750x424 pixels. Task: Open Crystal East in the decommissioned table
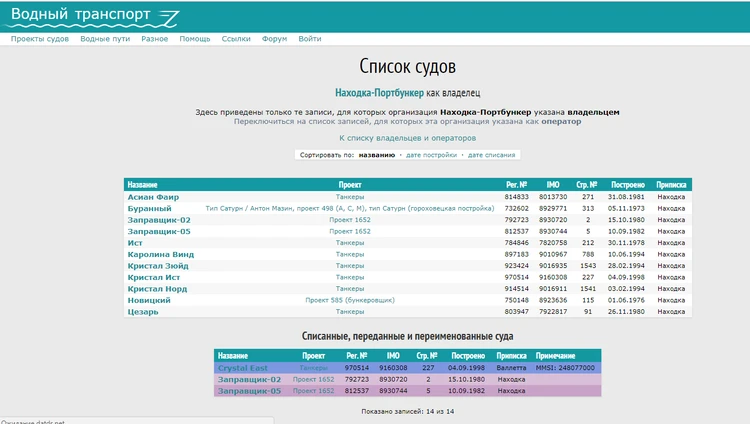(x=242, y=368)
